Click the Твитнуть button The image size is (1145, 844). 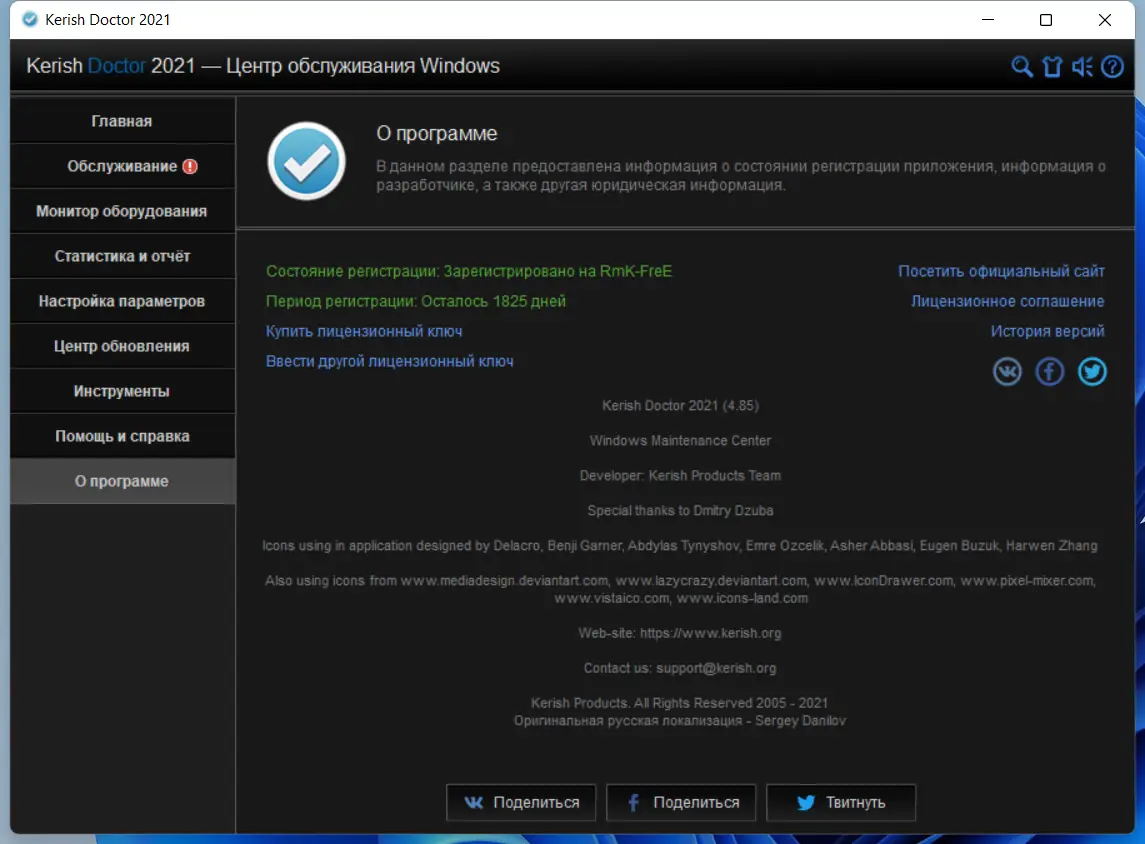[x=840, y=802]
